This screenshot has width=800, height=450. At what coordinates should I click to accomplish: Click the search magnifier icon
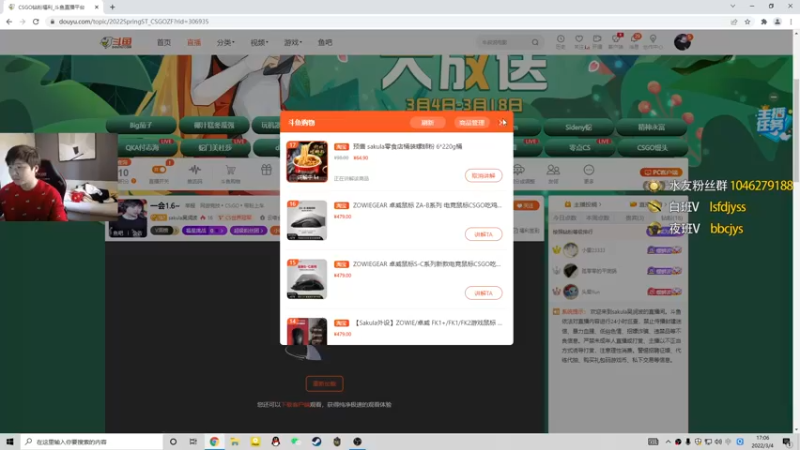point(535,42)
